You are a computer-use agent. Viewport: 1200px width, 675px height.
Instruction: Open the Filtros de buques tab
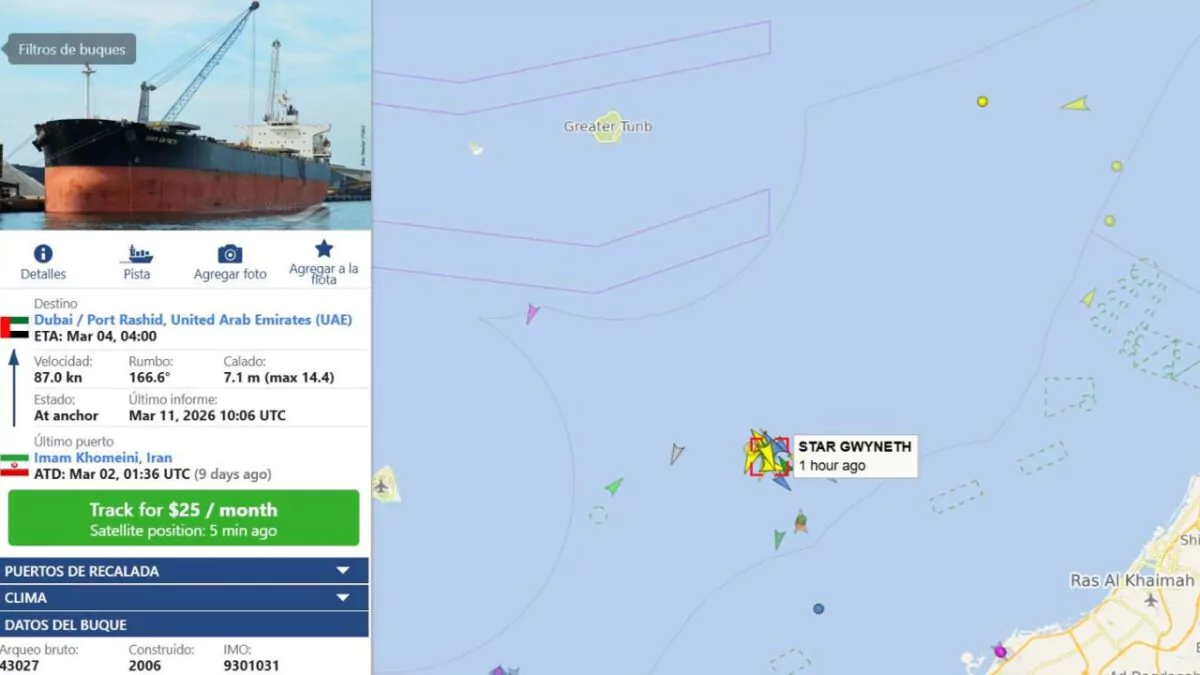click(x=71, y=49)
